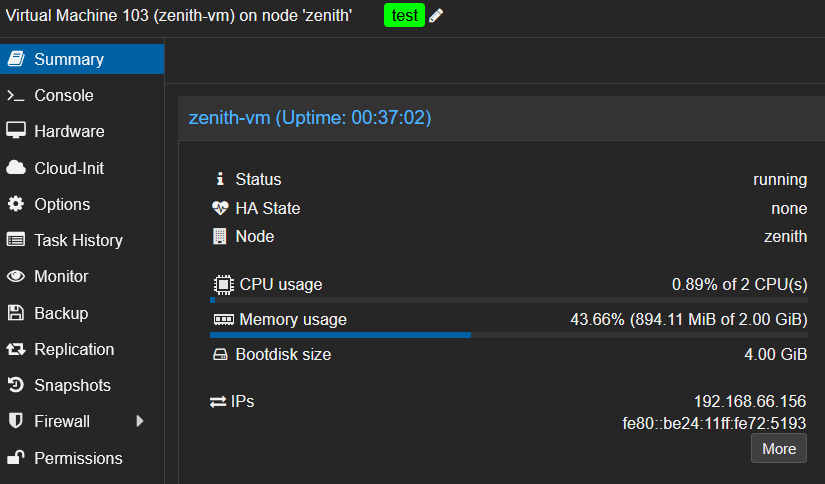Click the green 'test' tag
Screen dimensions: 825x484
(404, 16)
